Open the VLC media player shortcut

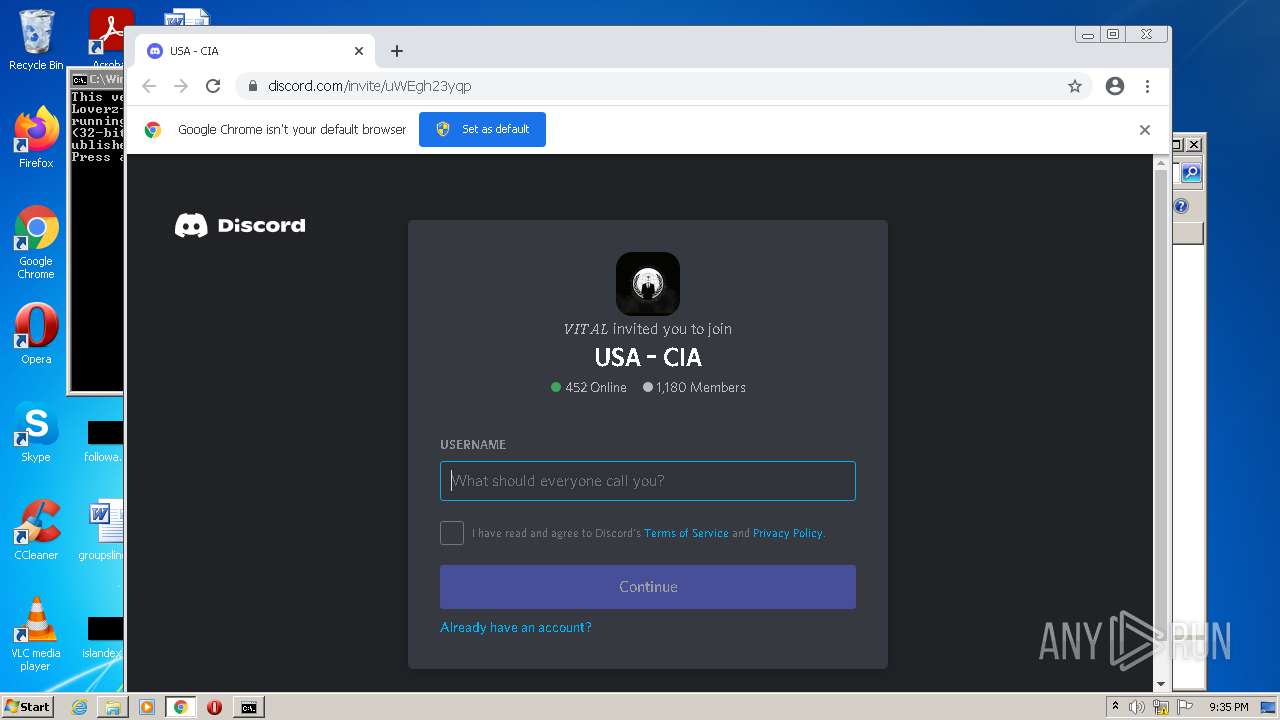coord(36,634)
